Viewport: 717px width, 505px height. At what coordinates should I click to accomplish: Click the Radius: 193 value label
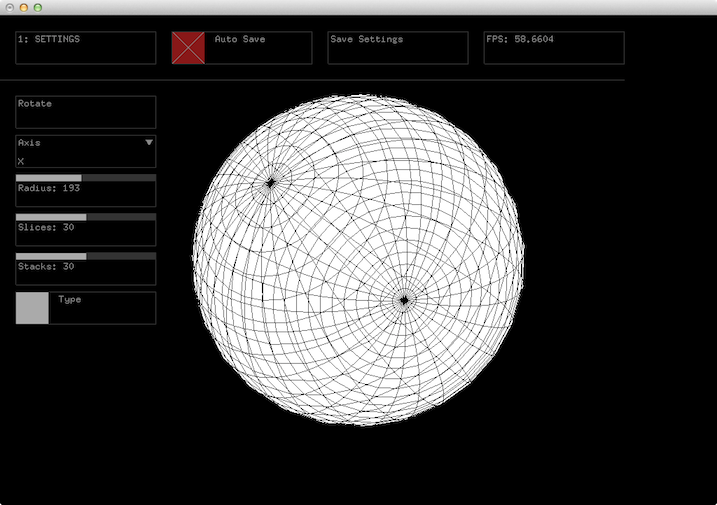(x=49, y=188)
